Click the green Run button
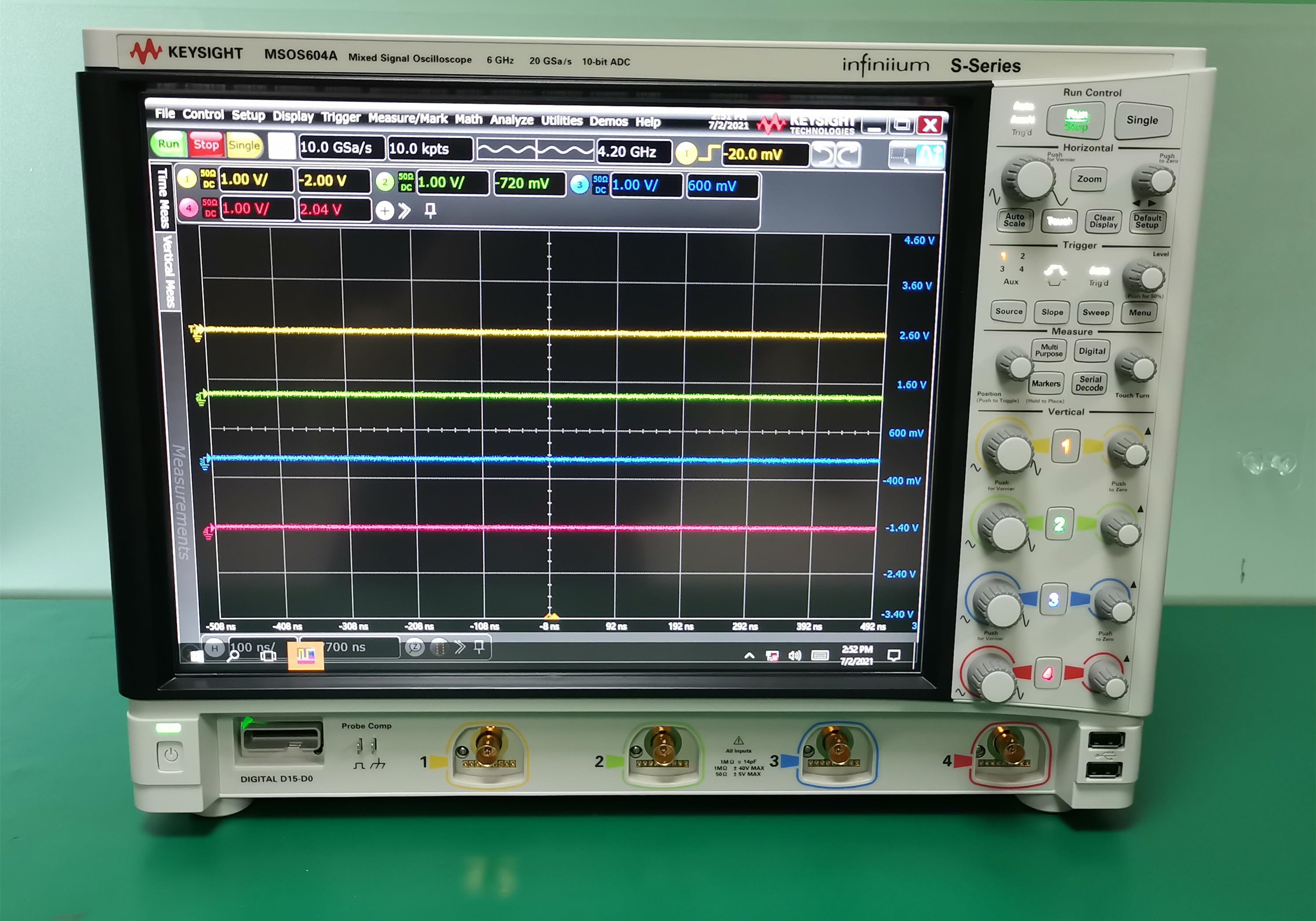Image resolution: width=1316 pixels, height=921 pixels. (x=168, y=144)
